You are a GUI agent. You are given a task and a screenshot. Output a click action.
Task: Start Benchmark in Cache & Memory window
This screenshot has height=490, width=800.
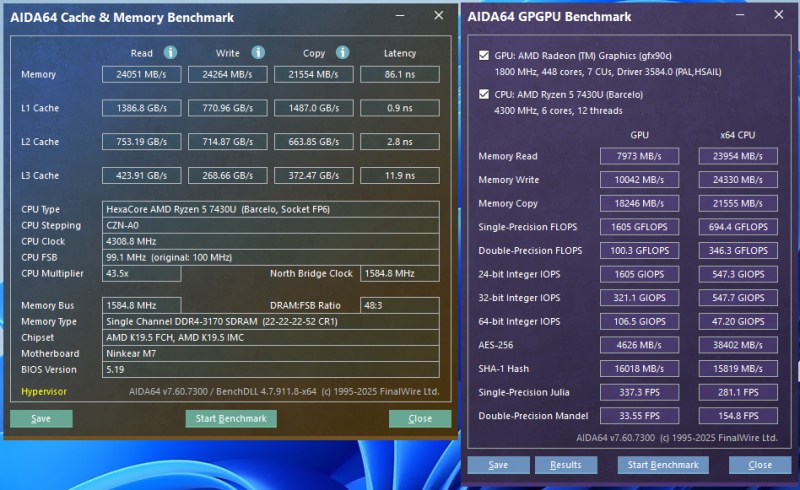231,419
